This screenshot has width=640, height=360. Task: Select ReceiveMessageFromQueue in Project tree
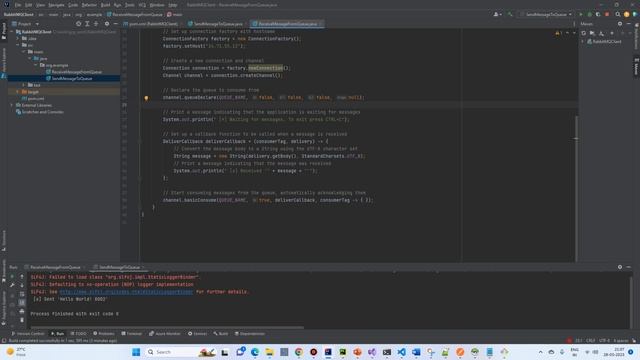pos(74,72)
